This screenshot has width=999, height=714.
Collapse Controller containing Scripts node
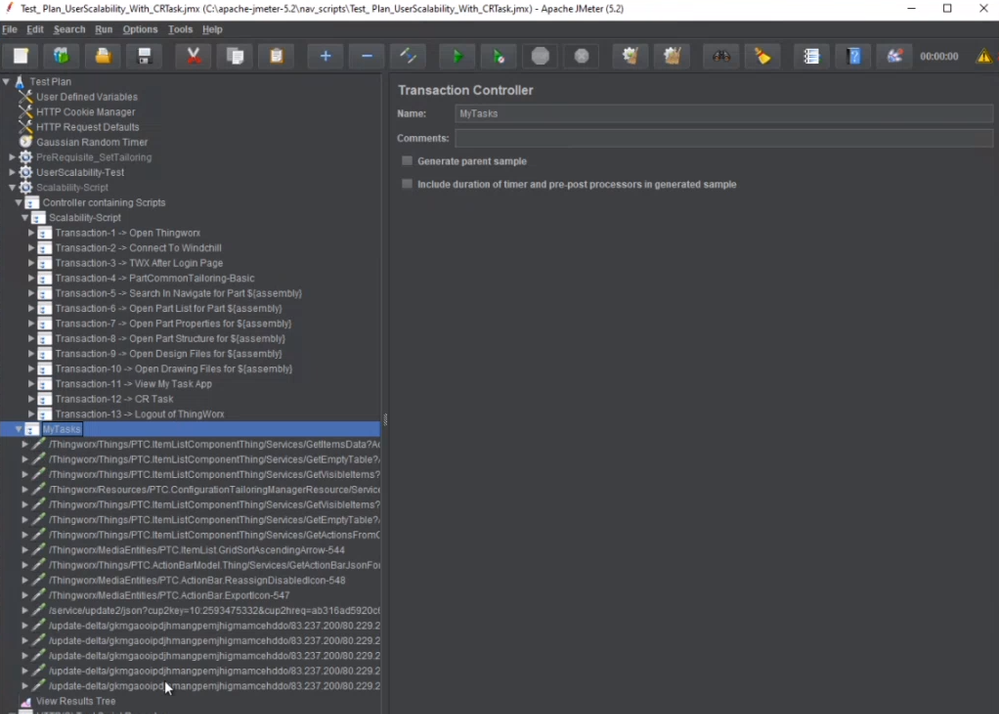pos(18,203)
